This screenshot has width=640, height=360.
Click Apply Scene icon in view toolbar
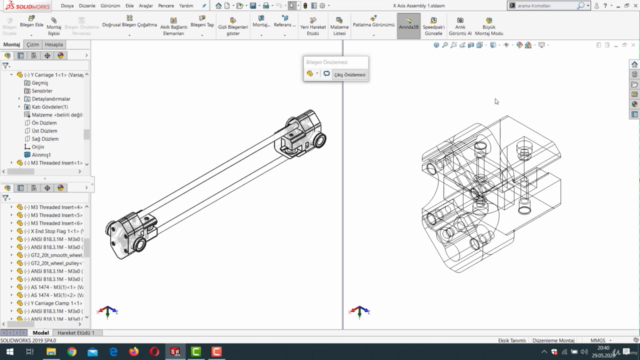point(528,45)
